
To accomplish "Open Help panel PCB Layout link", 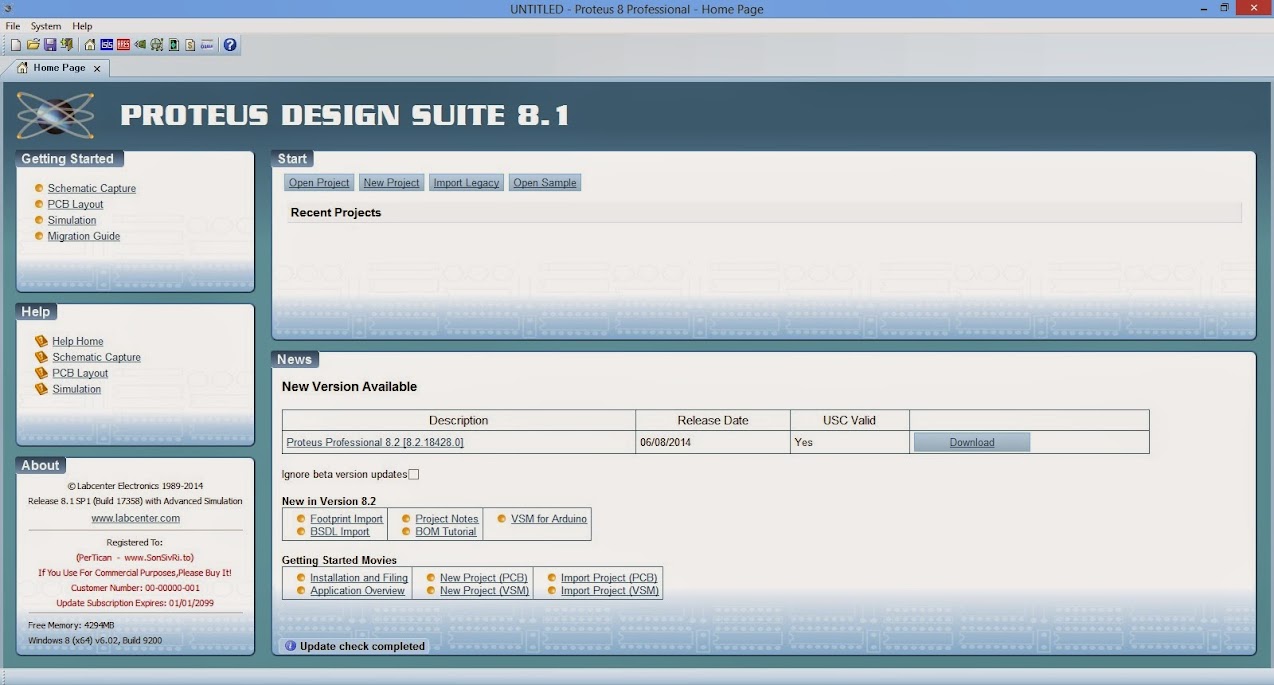I will pos(80,373).
